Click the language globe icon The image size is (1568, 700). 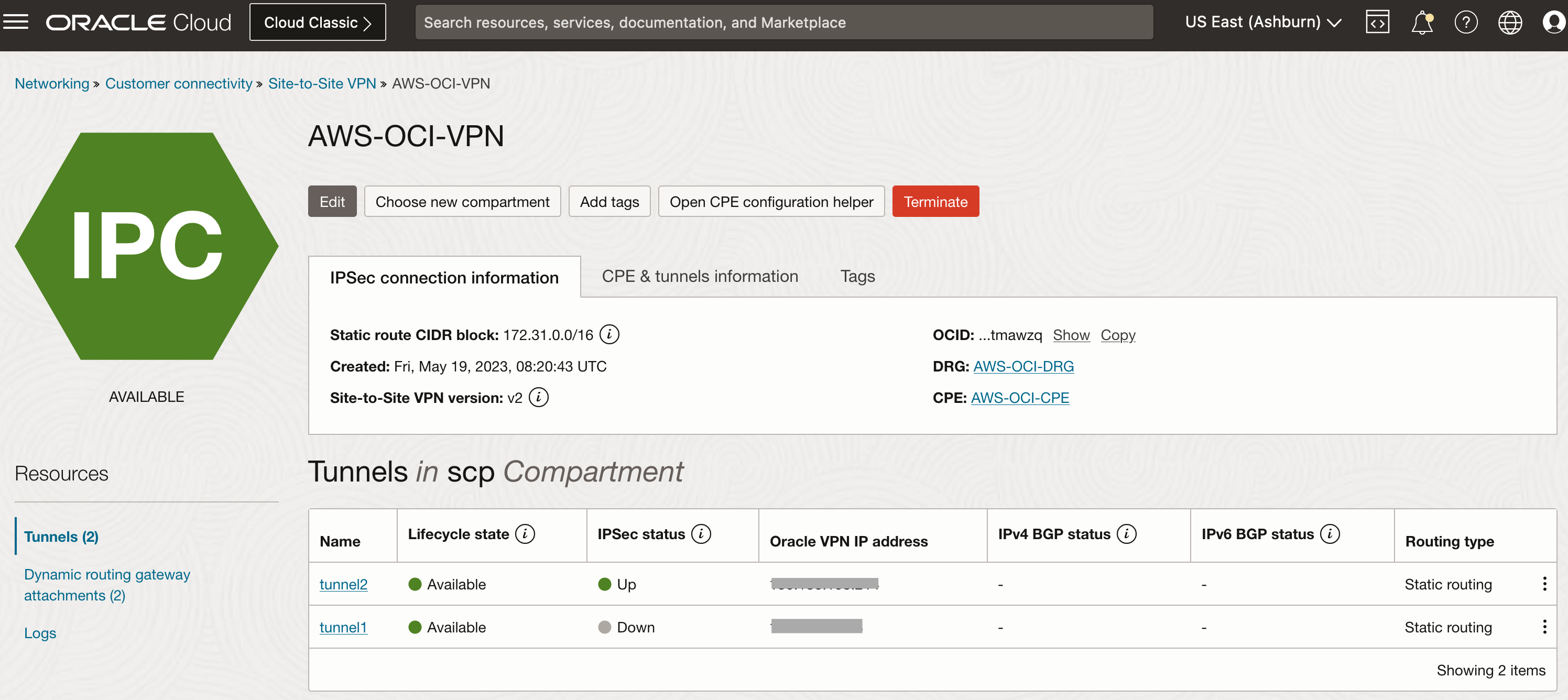pos(1510,22)
